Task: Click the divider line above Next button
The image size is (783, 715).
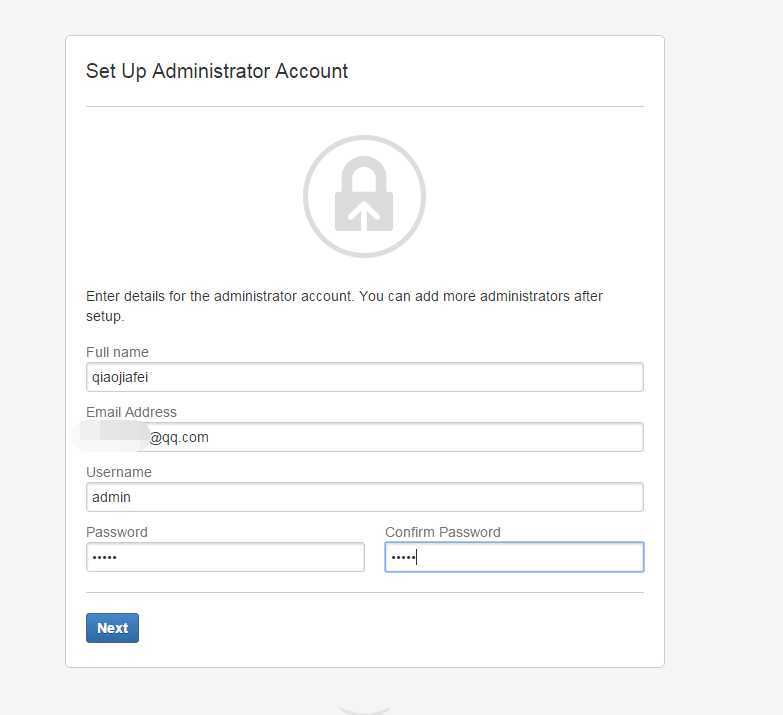Action: pos(365,593)
